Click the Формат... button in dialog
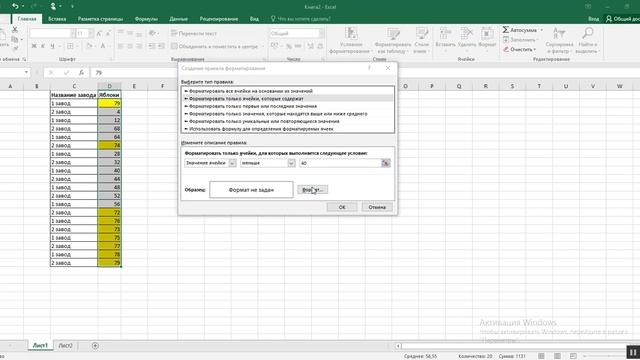The width and height of the screenshot is (640, 360). click(x=312, y=190)
